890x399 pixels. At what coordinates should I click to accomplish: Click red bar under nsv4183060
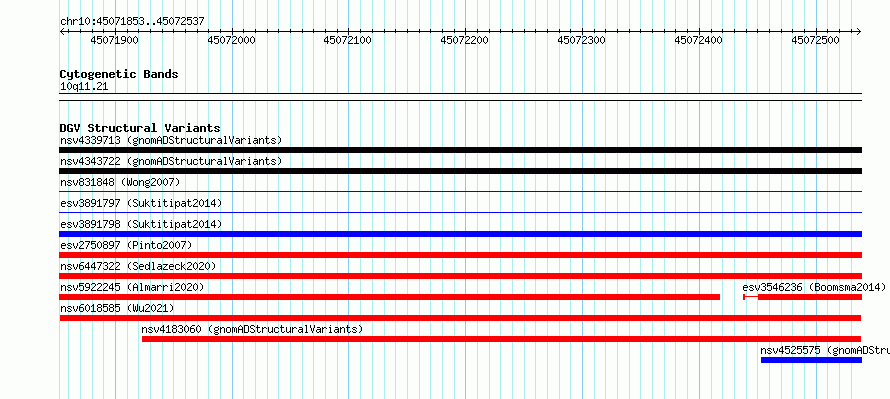(502, 339)
